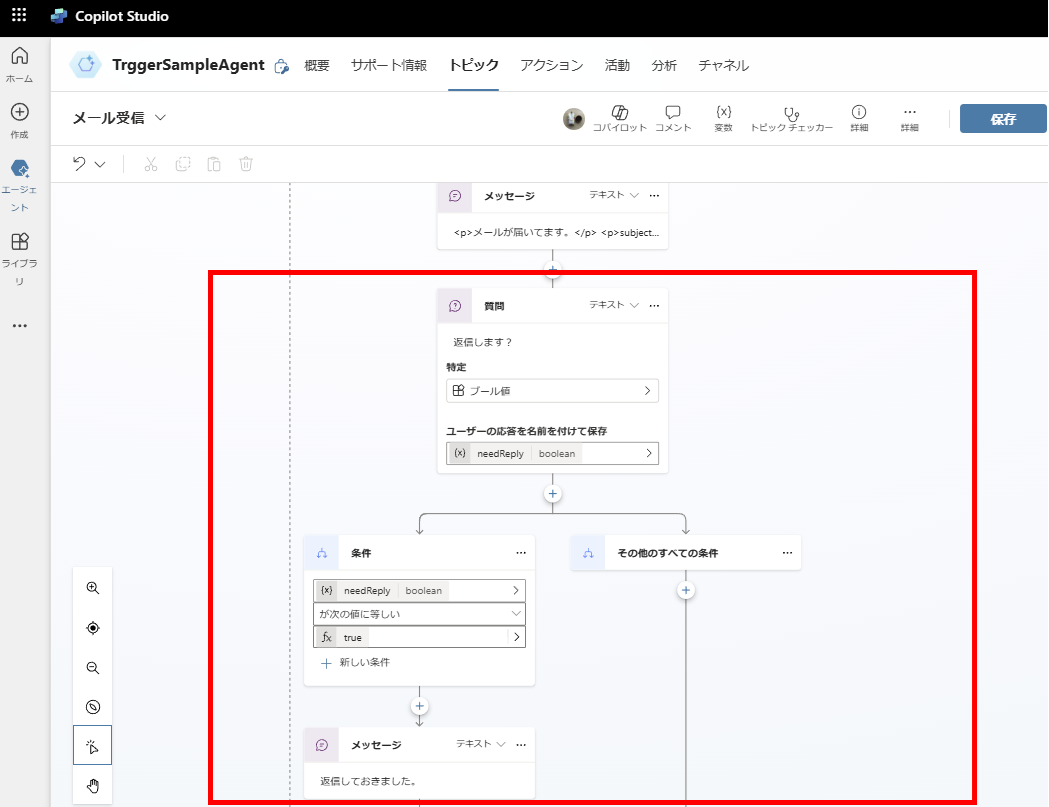Image resolution: width=1049 pixels, height=807 pixels.
Task: Open the コメント panel icon
Action: (x=672, y=118)
